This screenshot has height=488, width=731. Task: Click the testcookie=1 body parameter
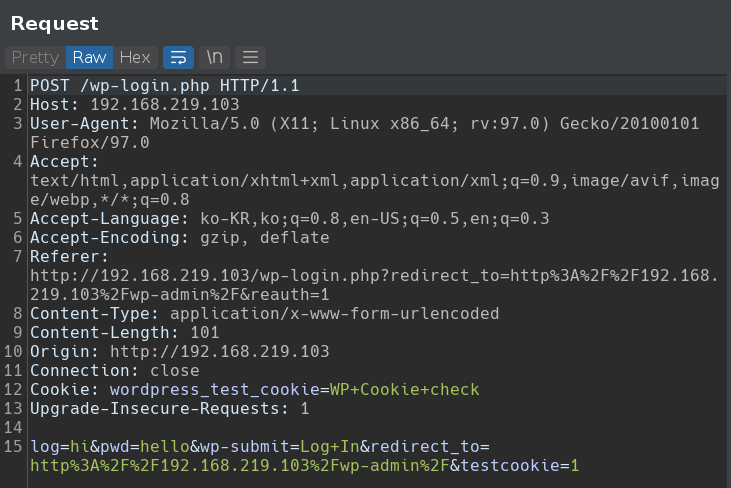pos(520,466)
